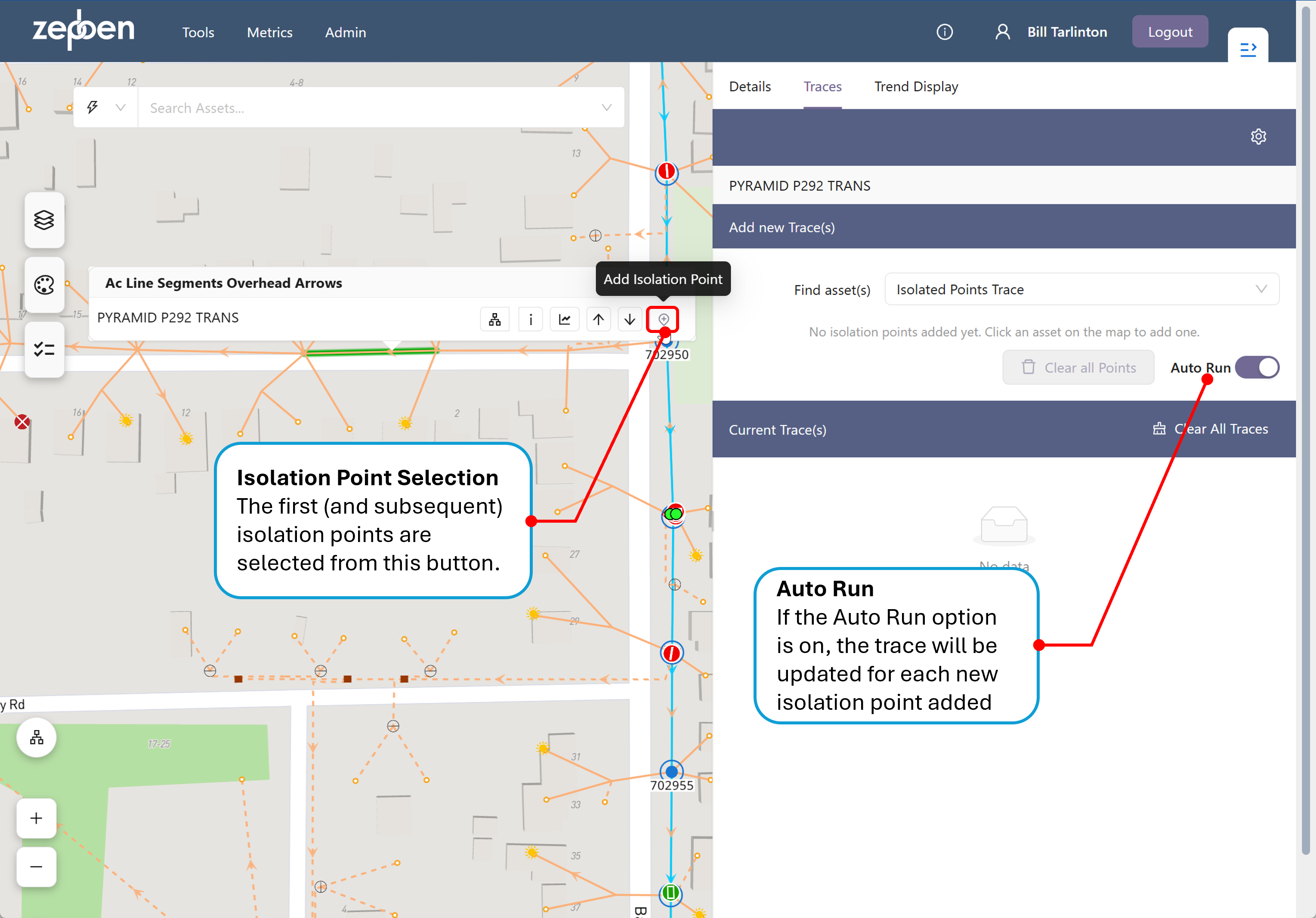Click Clear All Traces
The height and width of the screenshot is (918, 1316).
click(x=1211, y=428)
